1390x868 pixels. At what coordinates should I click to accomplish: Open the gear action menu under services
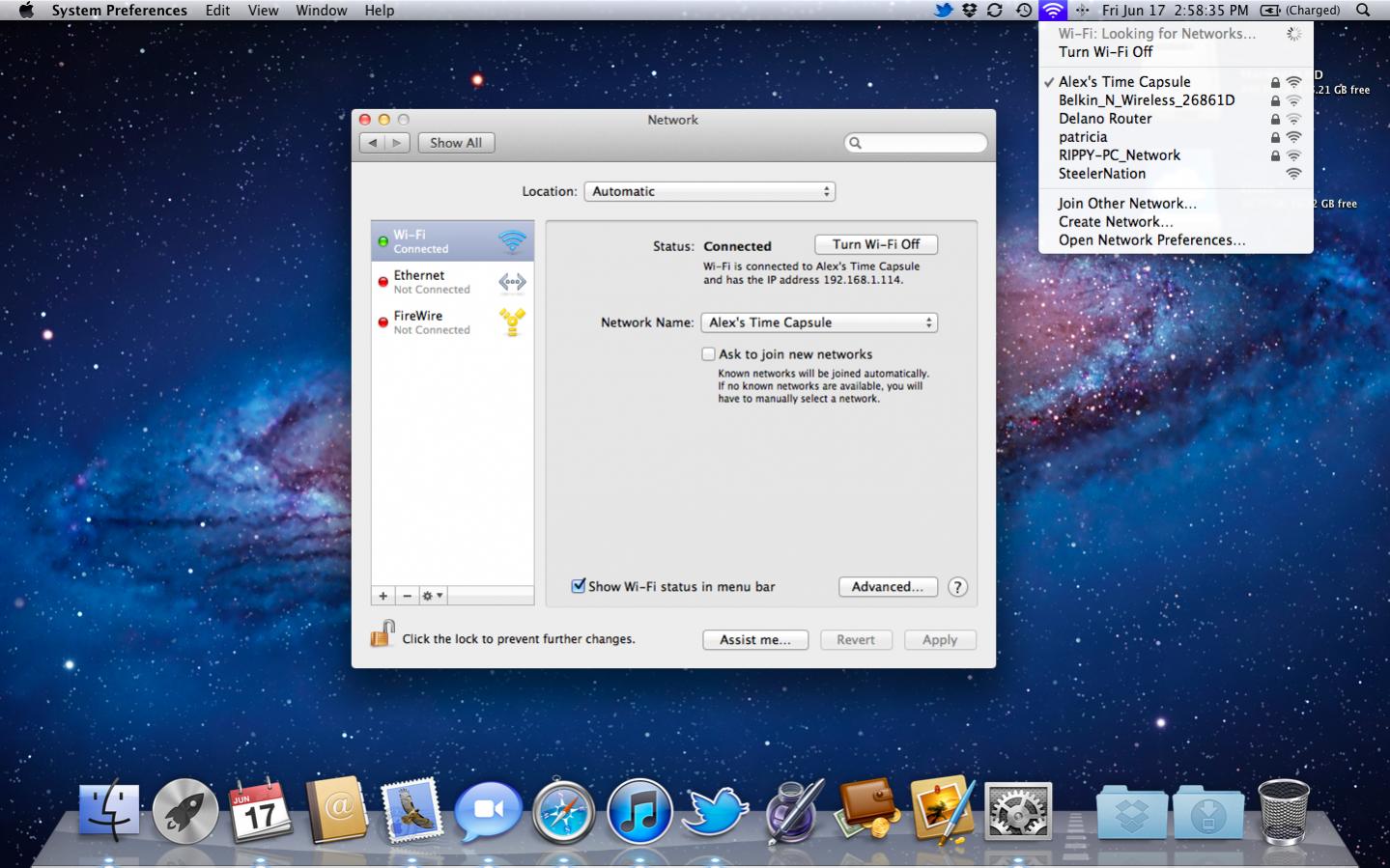432,596
